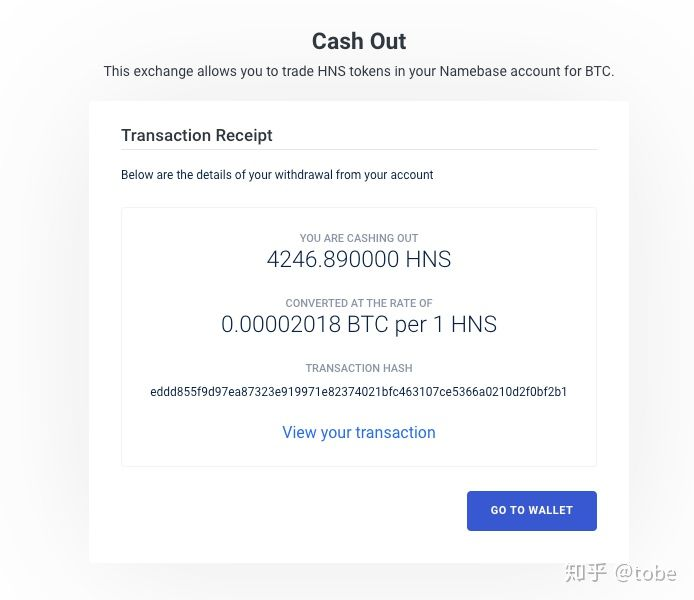694x600 pixels.
Task: Click the withdrawal details sentence
Action: point(277,175)
